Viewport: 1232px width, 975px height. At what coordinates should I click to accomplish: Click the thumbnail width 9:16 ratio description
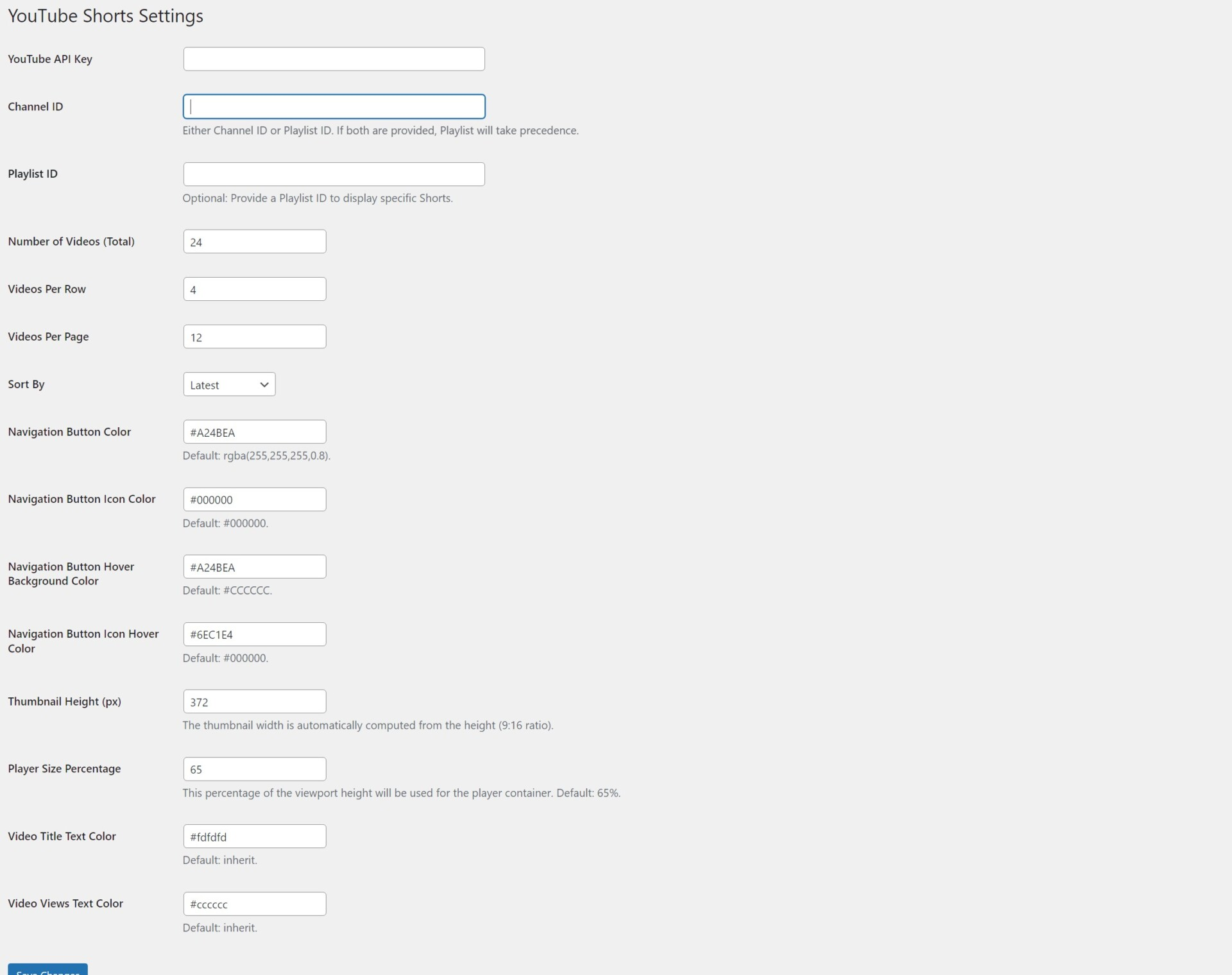tap(368, 725)
